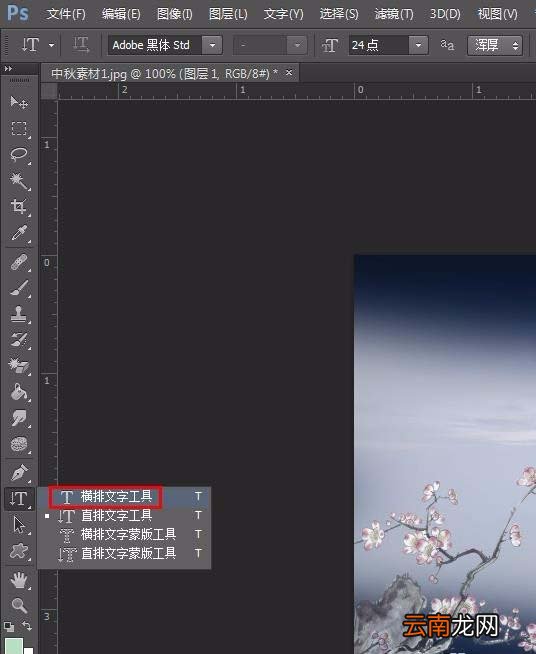Open the 浑厚 anti-aliasing dropdown
The width and height of the screenshot is (536, 654).
[495, 45]
